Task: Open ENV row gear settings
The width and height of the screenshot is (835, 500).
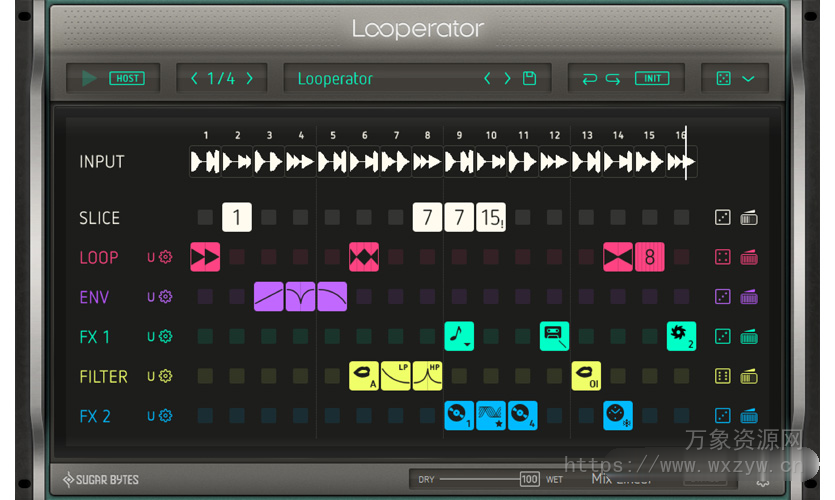Action: 166,297
